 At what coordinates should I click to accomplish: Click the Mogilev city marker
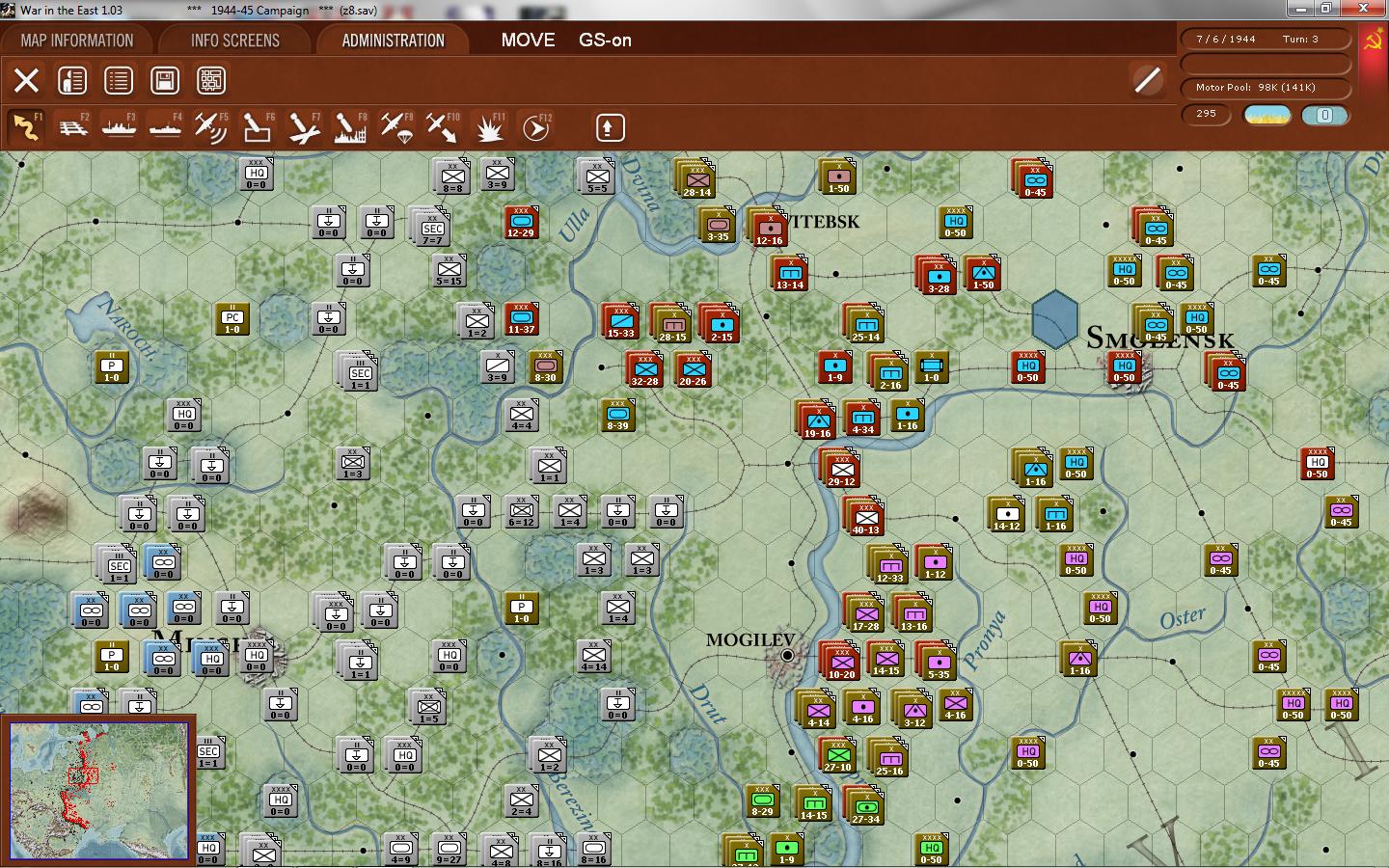[787, 656]
